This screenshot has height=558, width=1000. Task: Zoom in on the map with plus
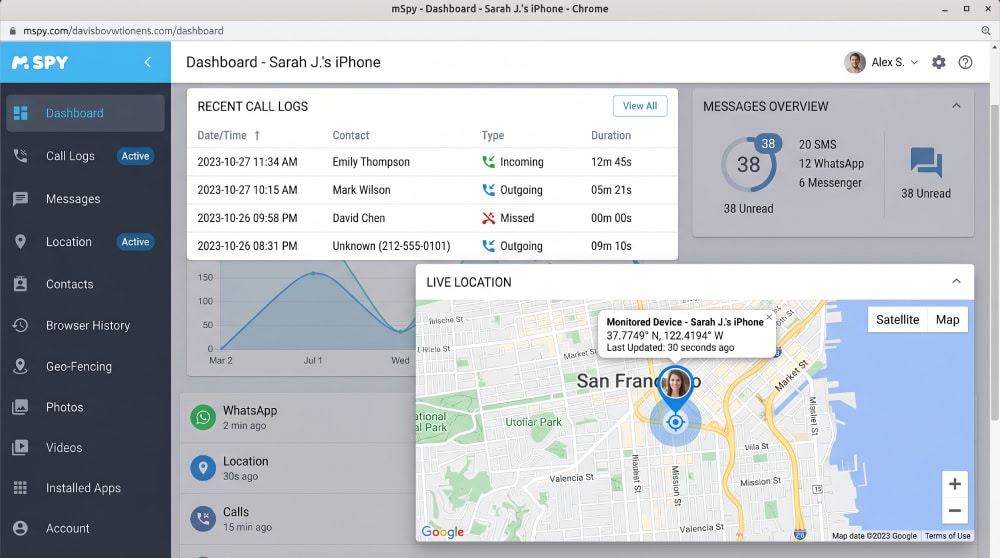click(x=955, y=484)
